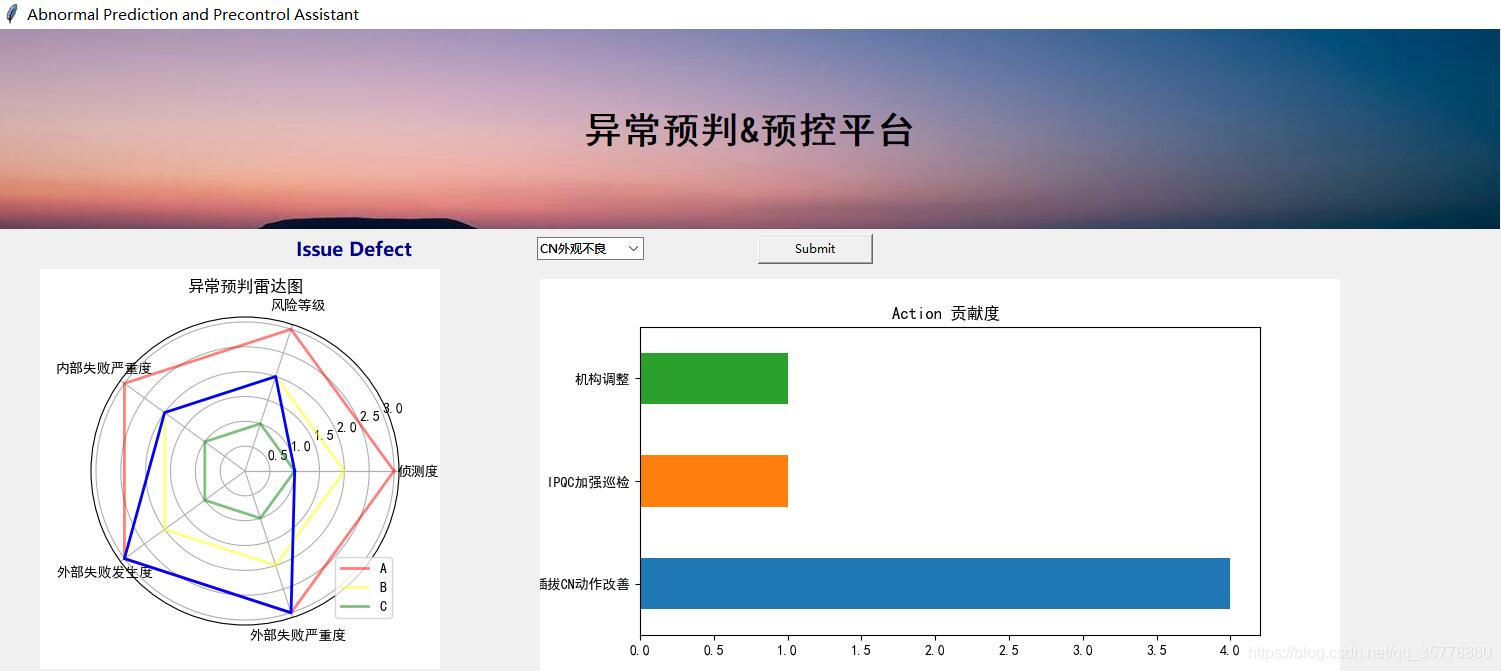The width and height of the screenshot is (1501, 671).
Task: Click the 外部失败严重度 radar axis label
Action: (298, 635)
